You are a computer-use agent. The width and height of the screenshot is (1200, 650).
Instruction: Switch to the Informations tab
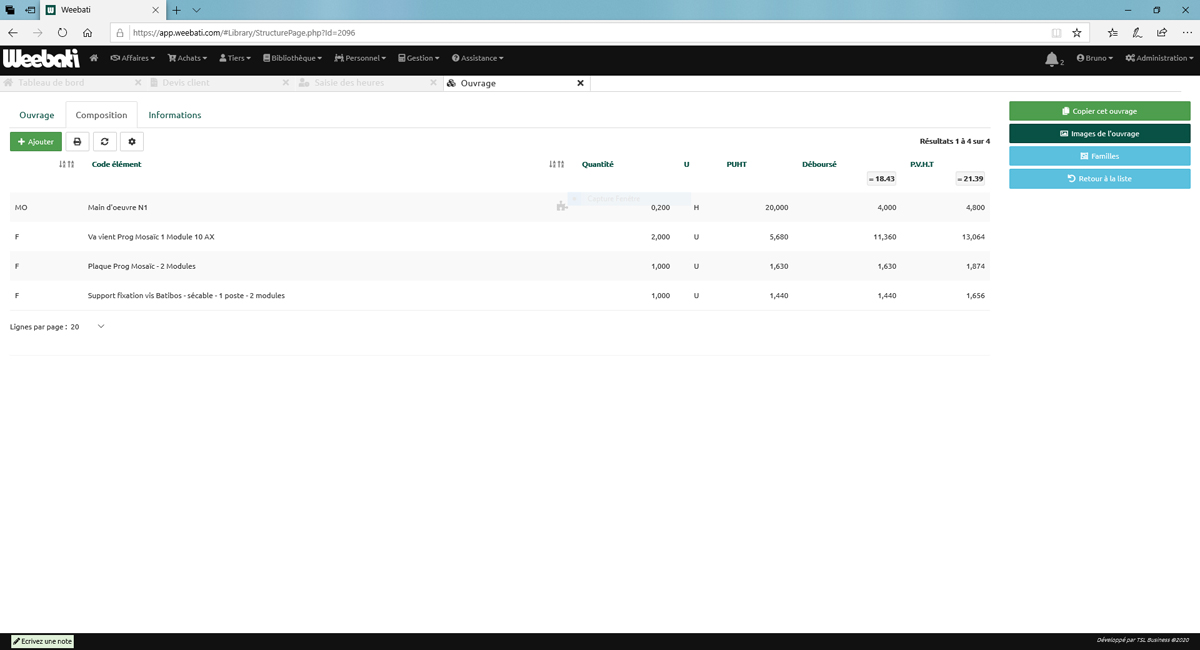175,115
